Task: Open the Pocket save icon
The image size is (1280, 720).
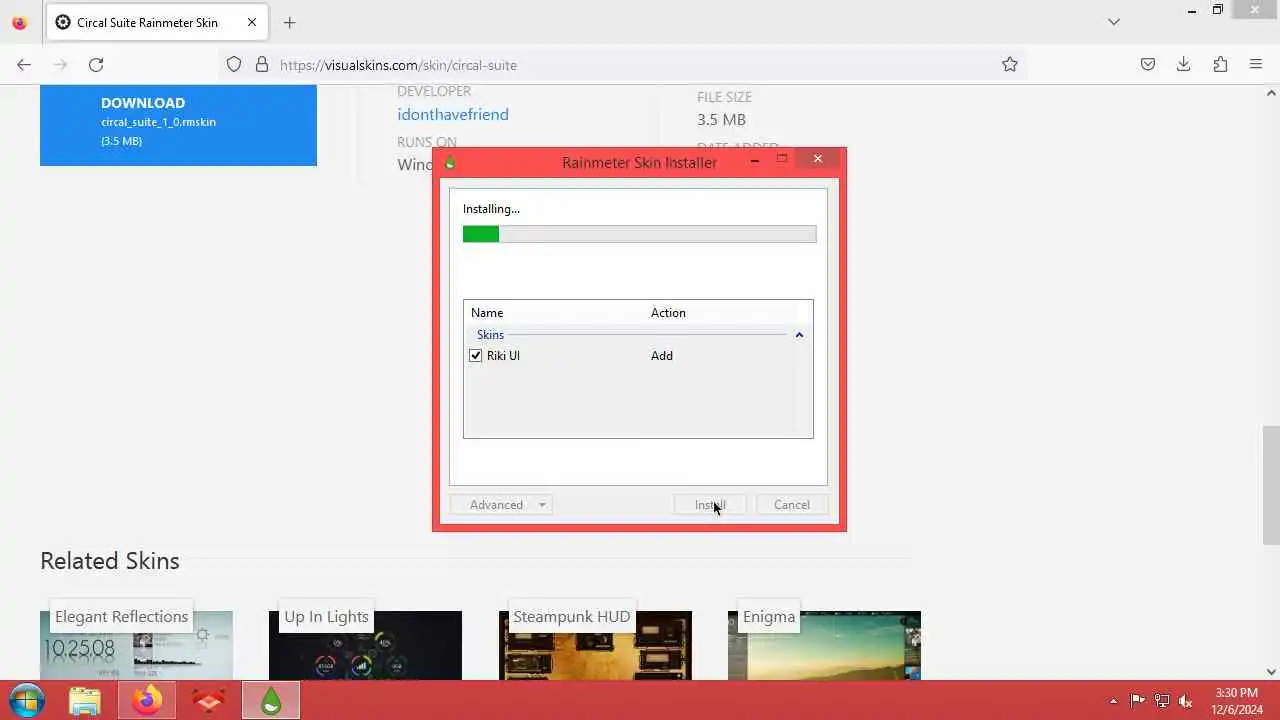Action: pyautogui.click(x=1148, y=64)
